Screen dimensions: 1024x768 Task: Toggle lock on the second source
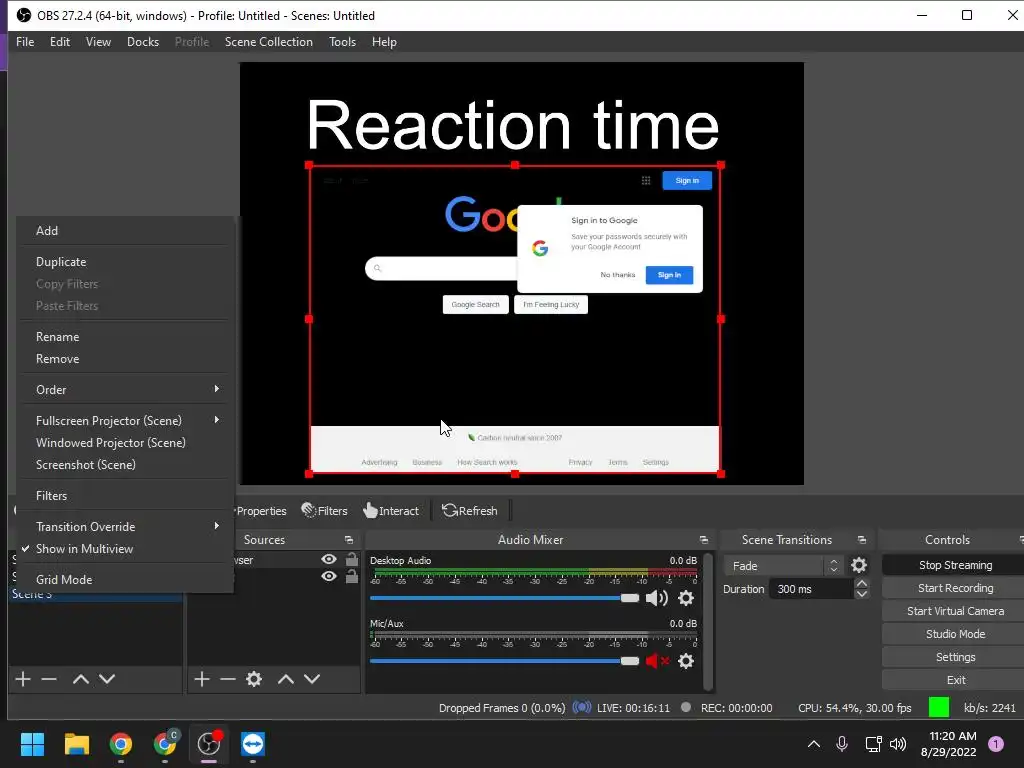(x=351, y=576)
